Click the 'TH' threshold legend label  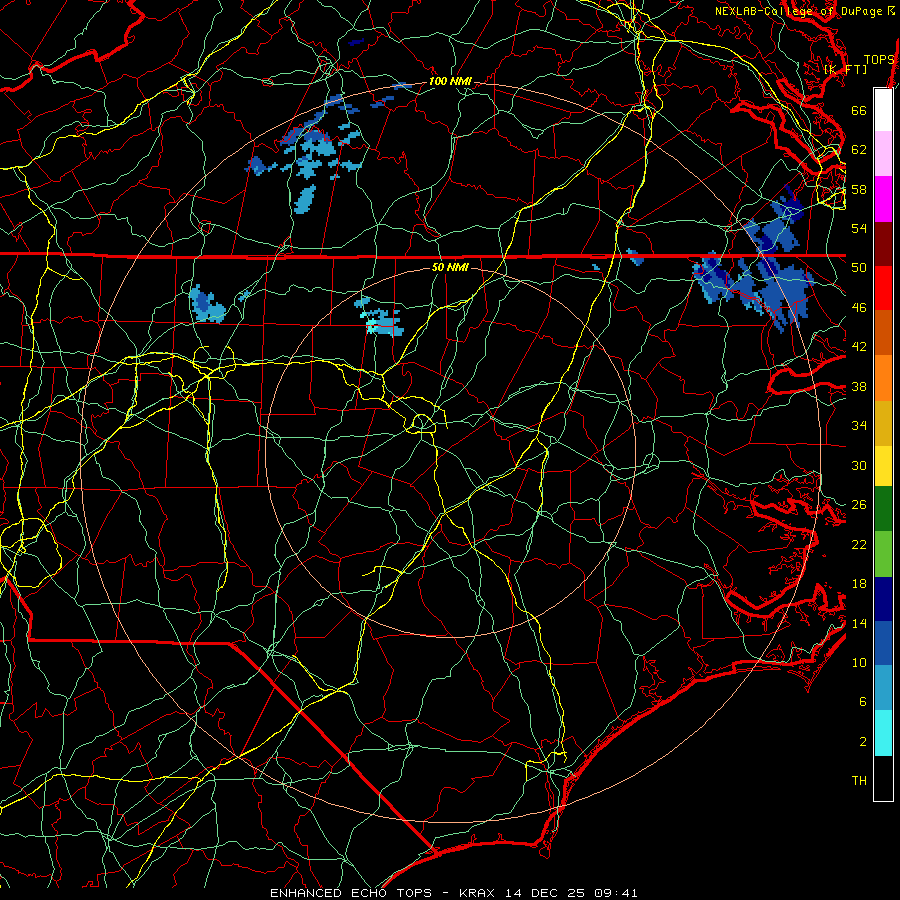click(x=859, y=781)
